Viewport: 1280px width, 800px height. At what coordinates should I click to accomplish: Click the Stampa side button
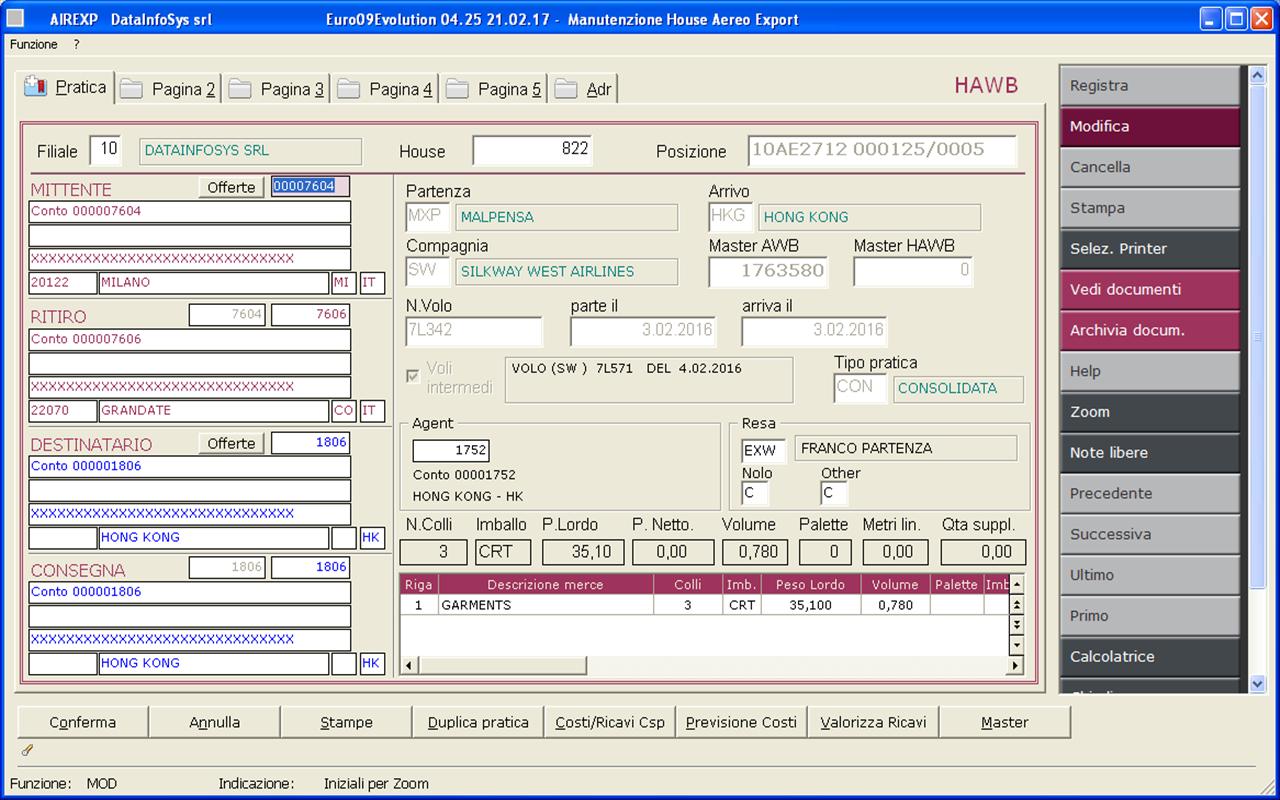pos(1150,209)
